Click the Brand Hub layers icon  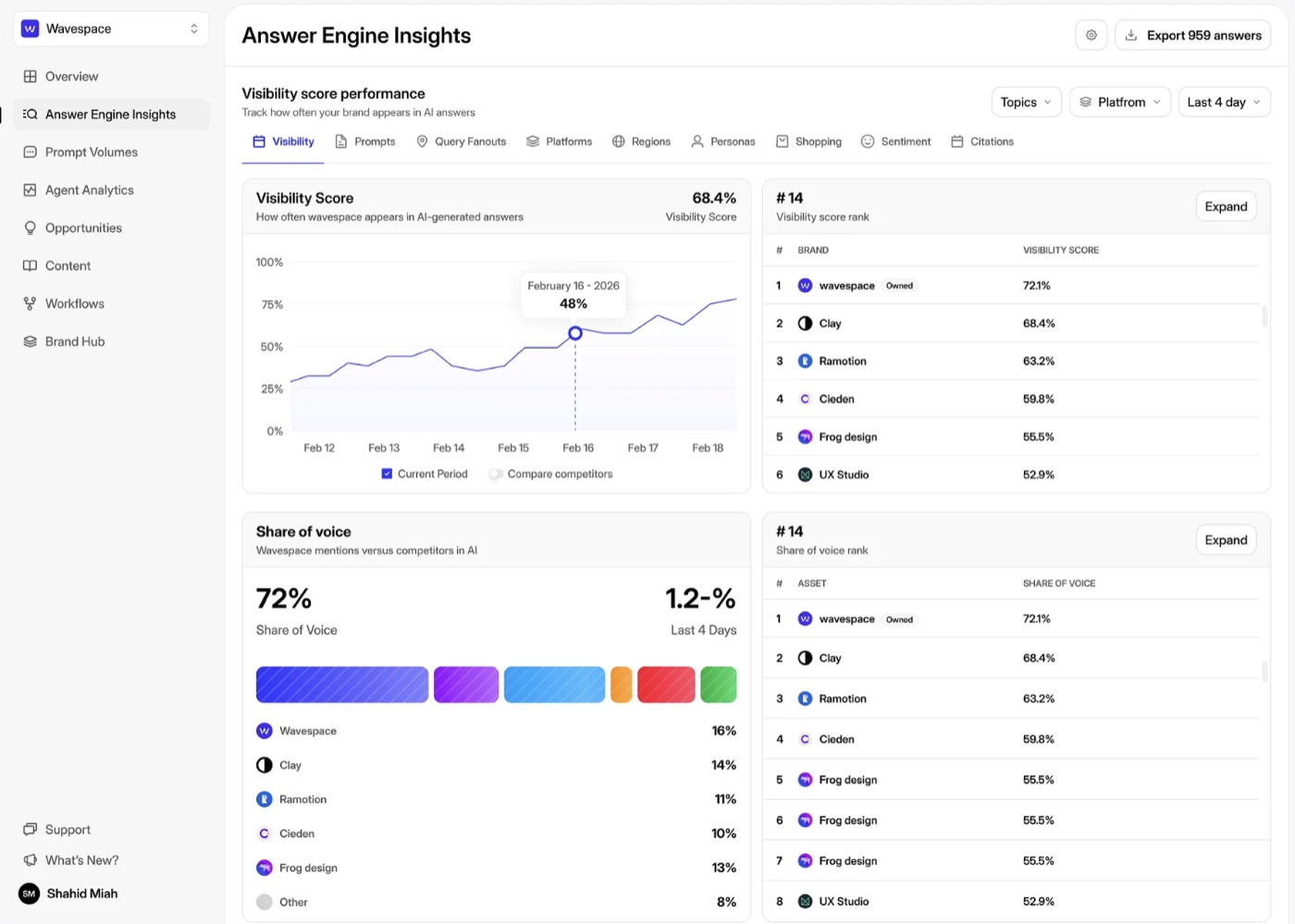[31, 342]
